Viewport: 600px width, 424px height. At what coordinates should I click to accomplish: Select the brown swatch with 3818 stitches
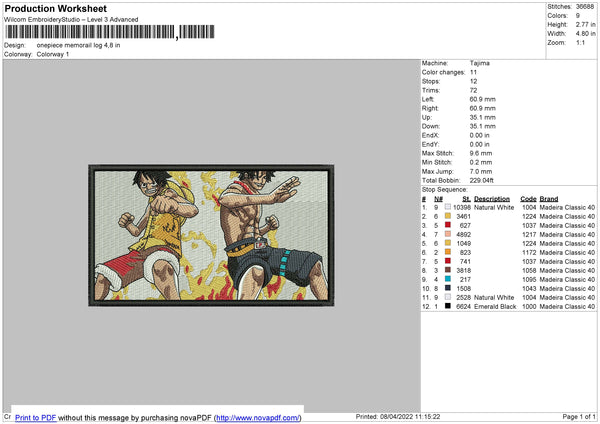tap(448, 270)
